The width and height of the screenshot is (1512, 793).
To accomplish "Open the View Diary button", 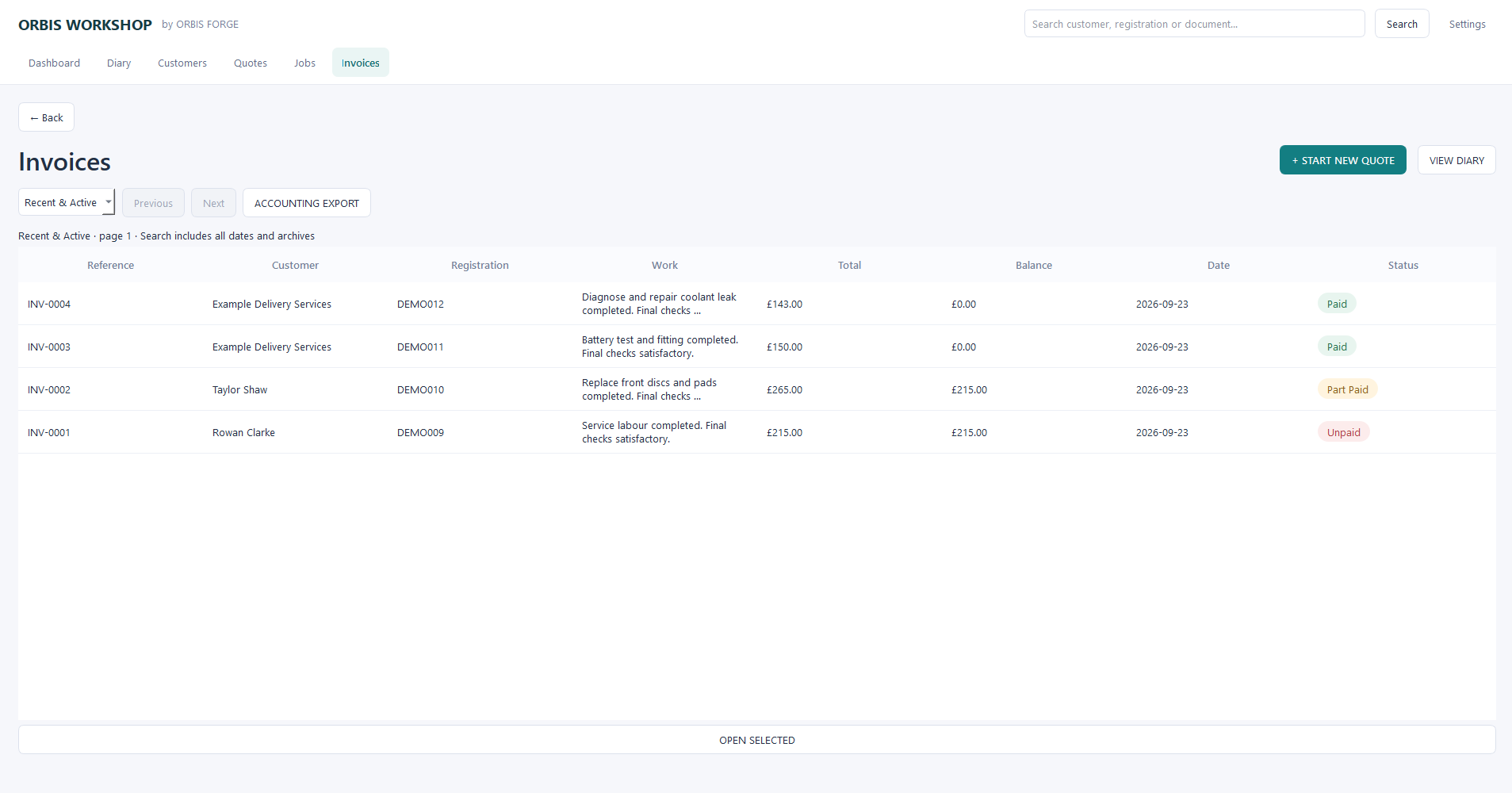I will (x=1456, y=160).
